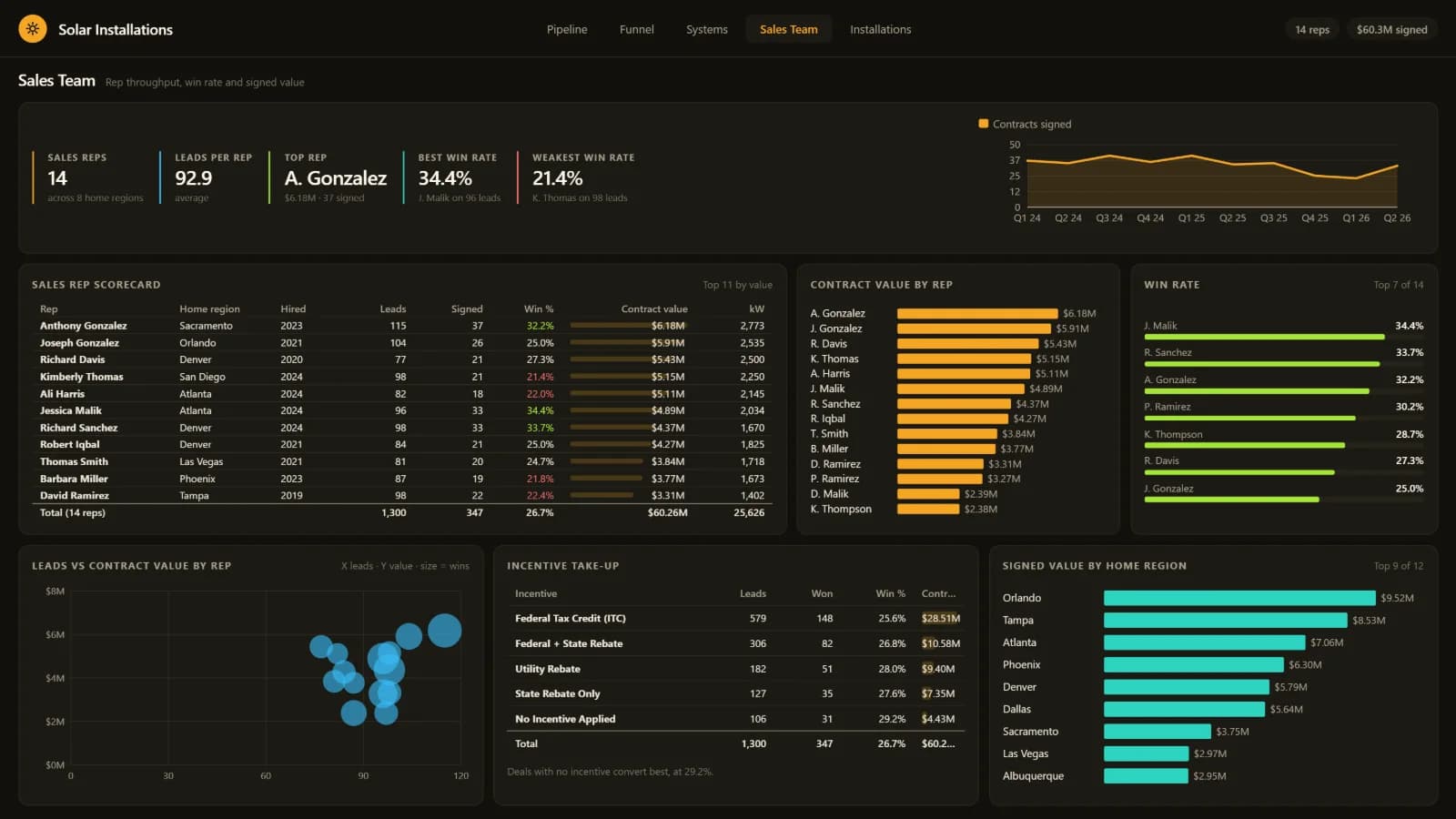This screenshot has width=1456, height=819.
Task: Sort scorecard by the Win % header
Action: click(x=539, y=309)
